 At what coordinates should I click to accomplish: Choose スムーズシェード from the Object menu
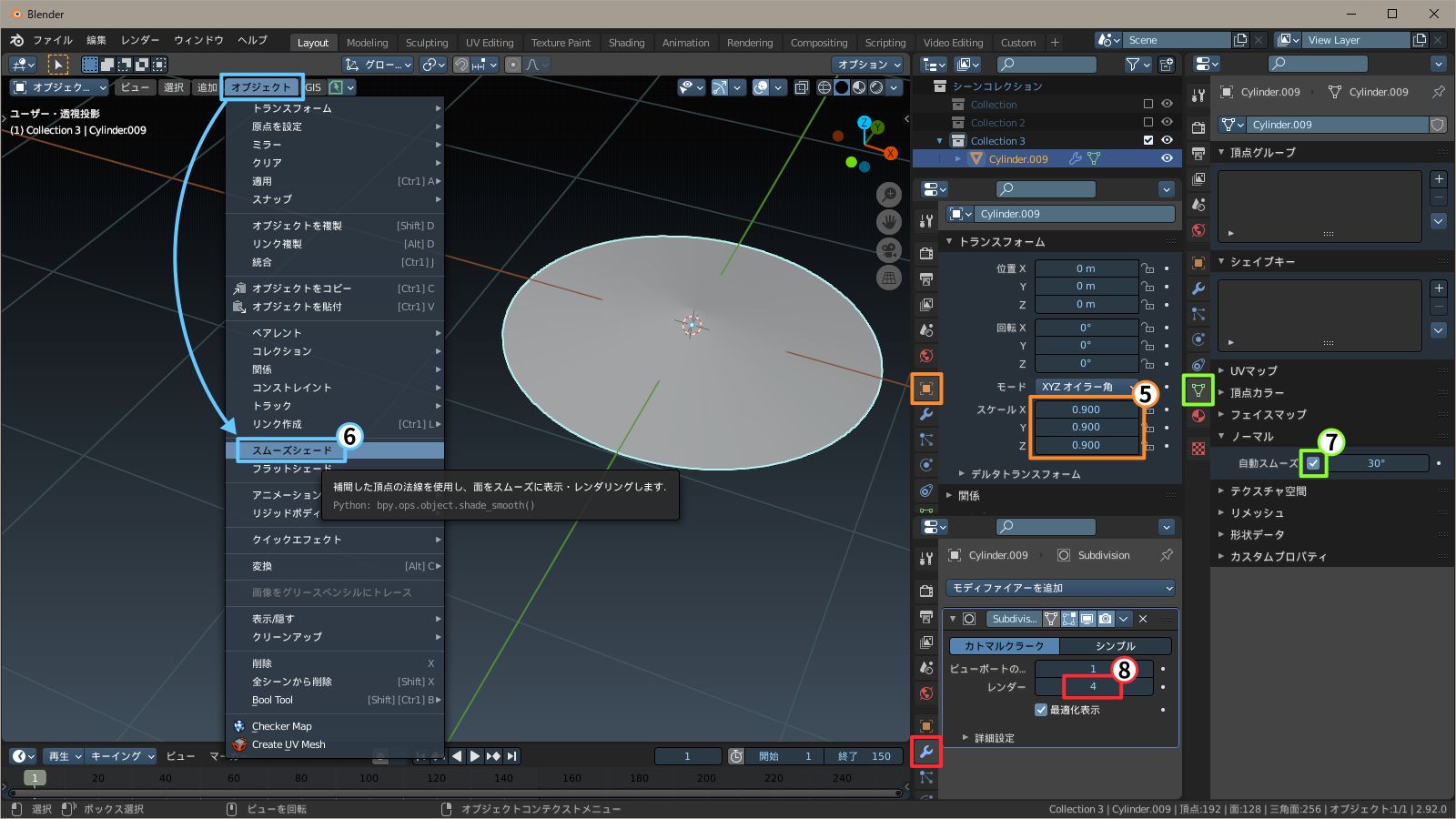coord(335,450)
